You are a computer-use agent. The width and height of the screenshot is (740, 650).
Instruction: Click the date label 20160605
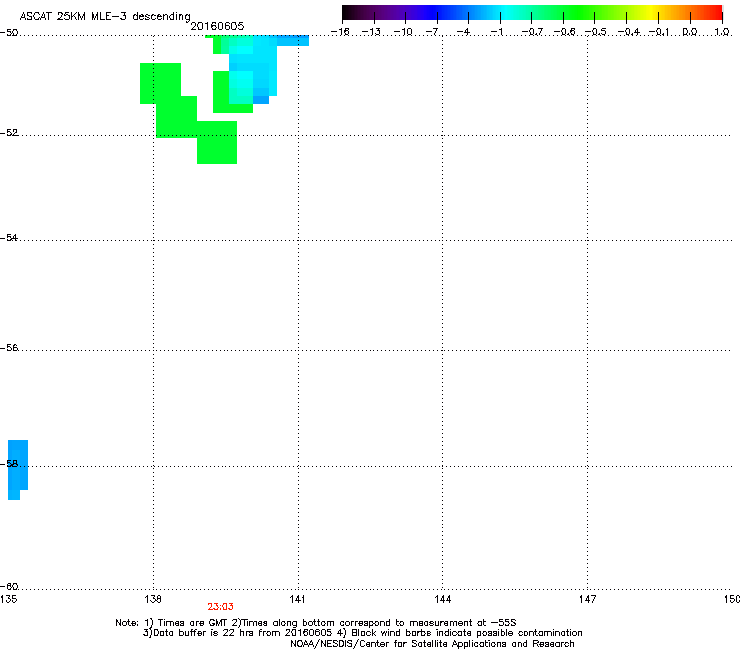tap(217, 26)
